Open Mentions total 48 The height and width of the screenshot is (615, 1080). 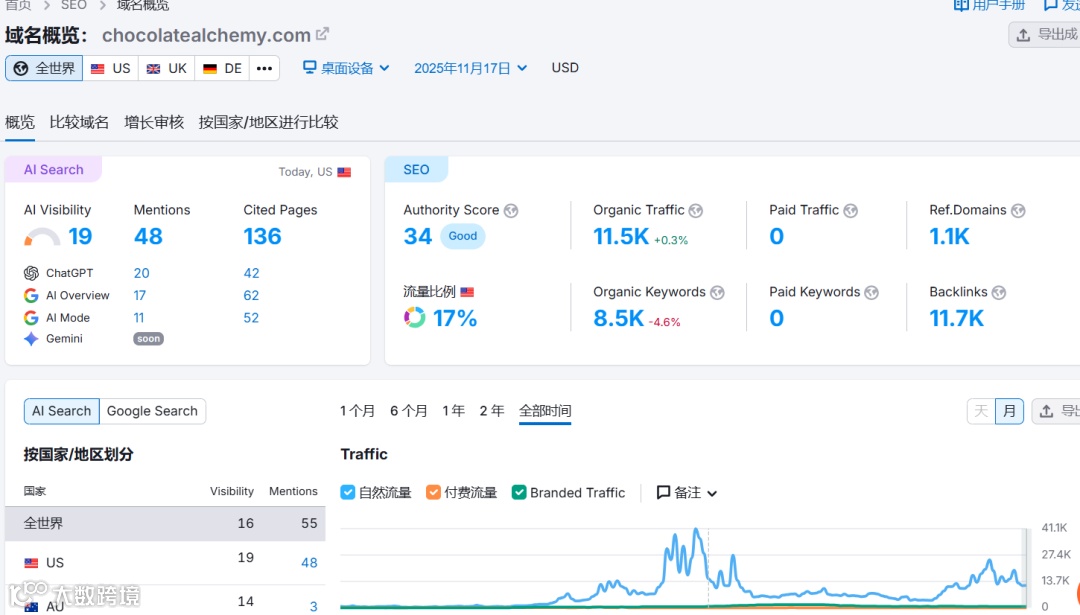pyautogui.click(x=148, y=237)
